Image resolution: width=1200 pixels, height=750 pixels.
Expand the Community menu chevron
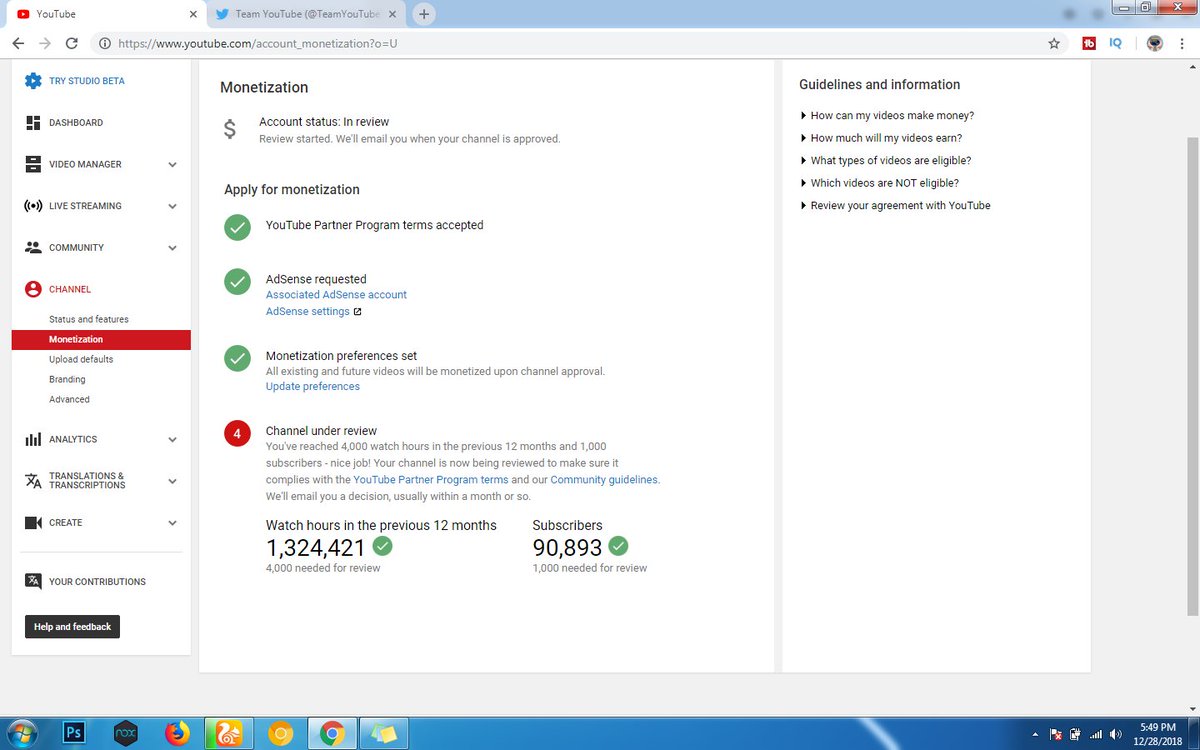point(172,248)
